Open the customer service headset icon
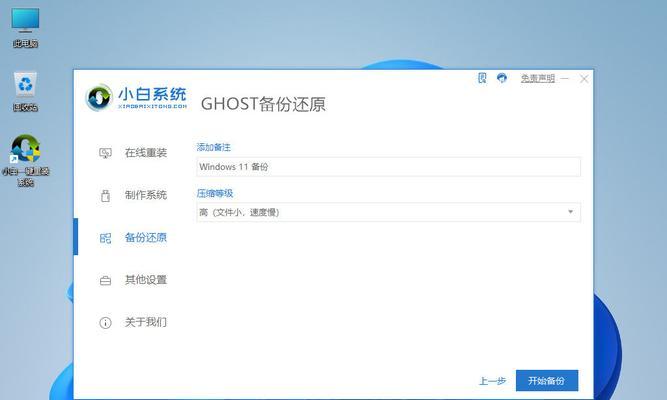Viewport: 667px width, 400px height. [502, 78]
